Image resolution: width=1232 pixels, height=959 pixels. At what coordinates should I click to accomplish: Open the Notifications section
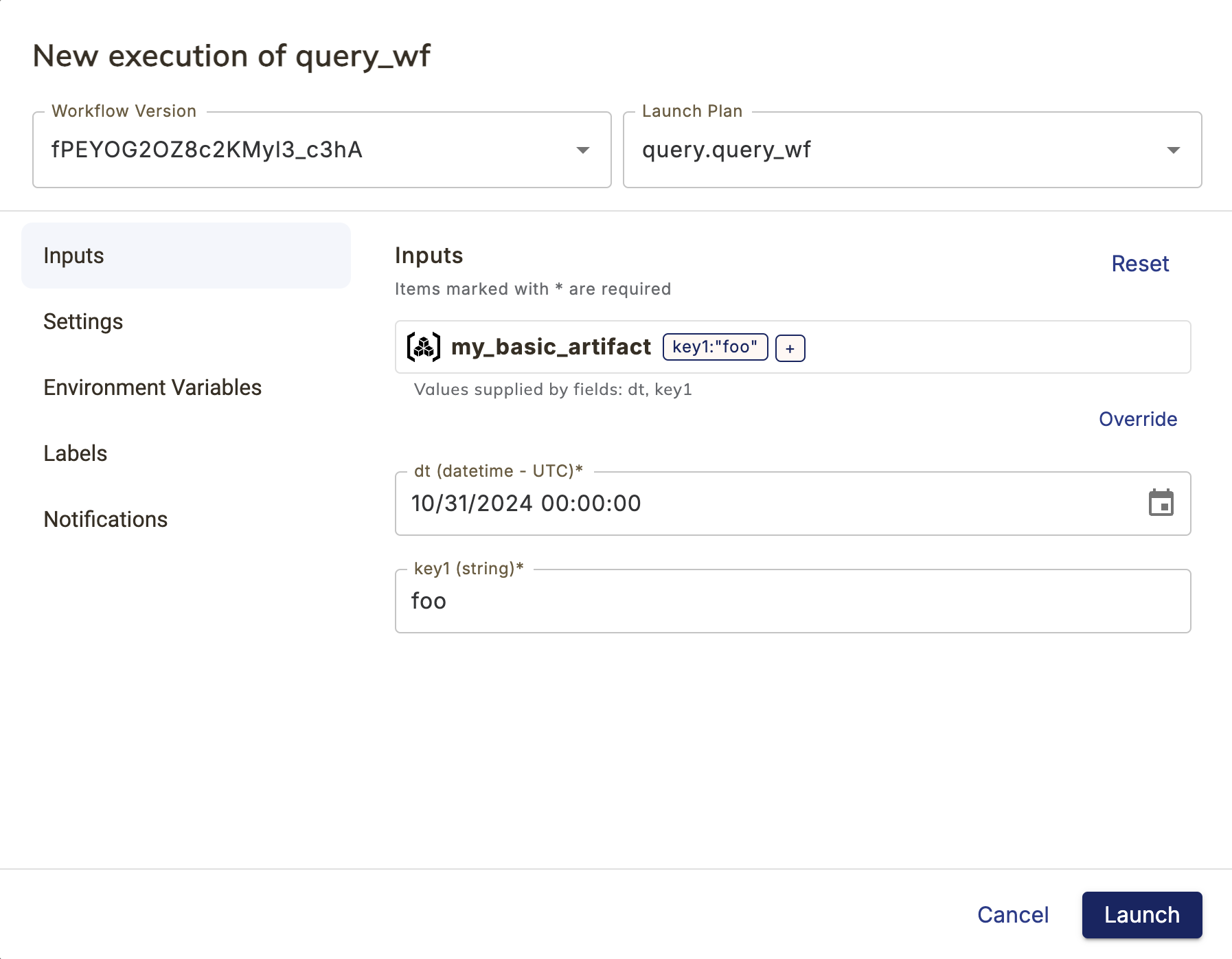click(x=105, y=519)
